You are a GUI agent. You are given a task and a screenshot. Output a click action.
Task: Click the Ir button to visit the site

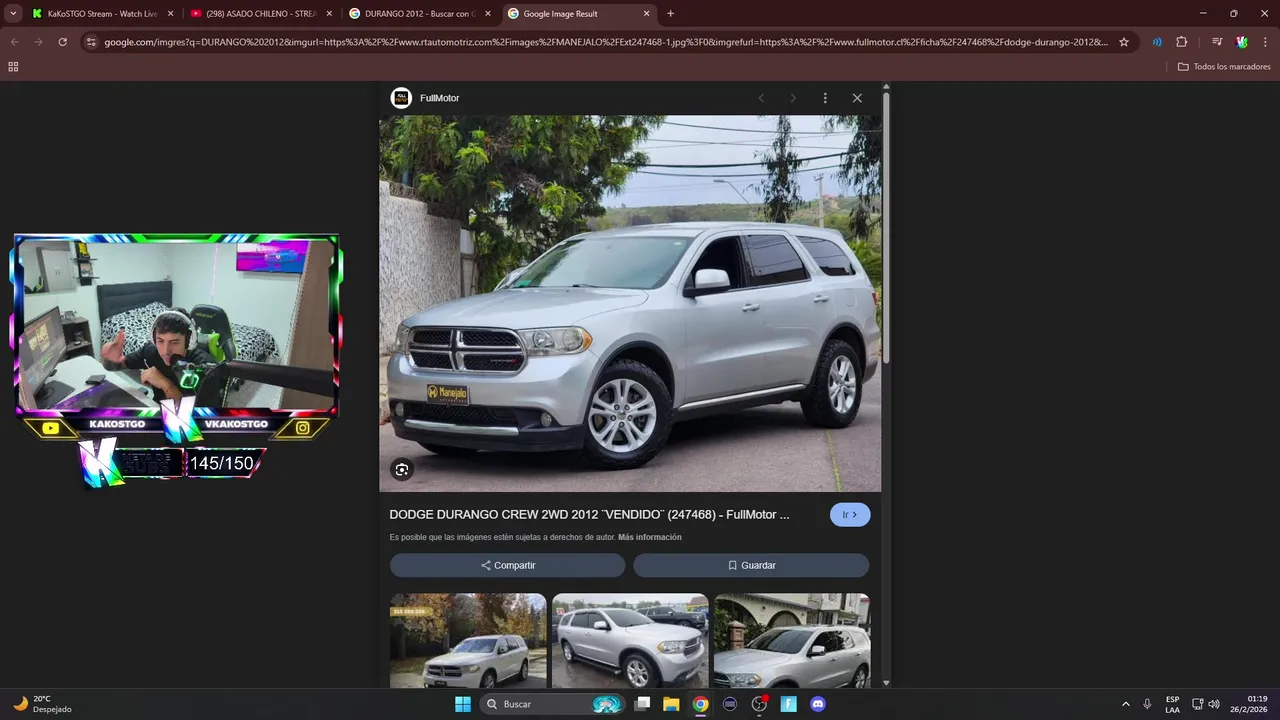click(x=850, y=514)
